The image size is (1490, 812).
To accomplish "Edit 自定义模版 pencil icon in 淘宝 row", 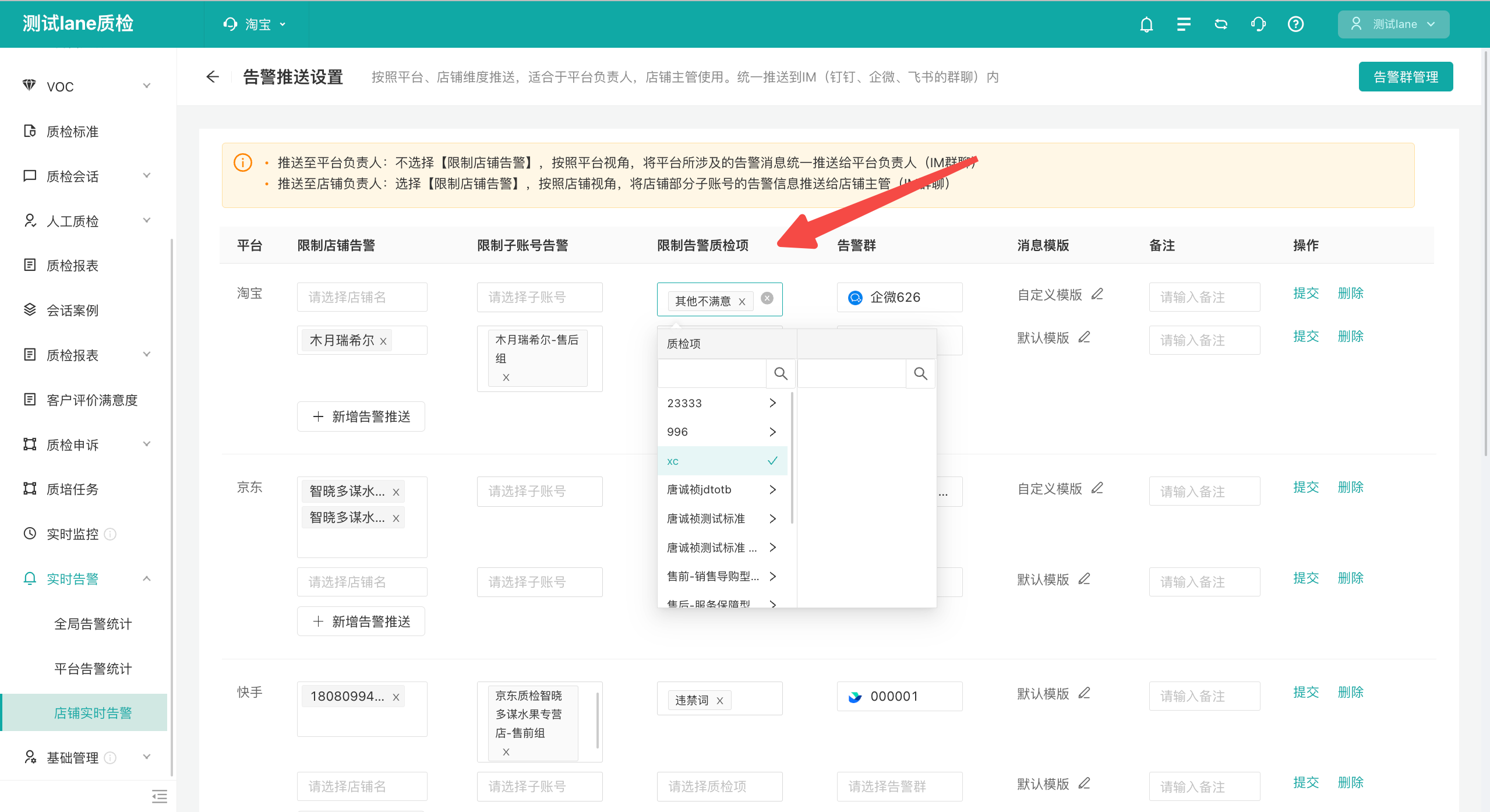I will 1097,294.
